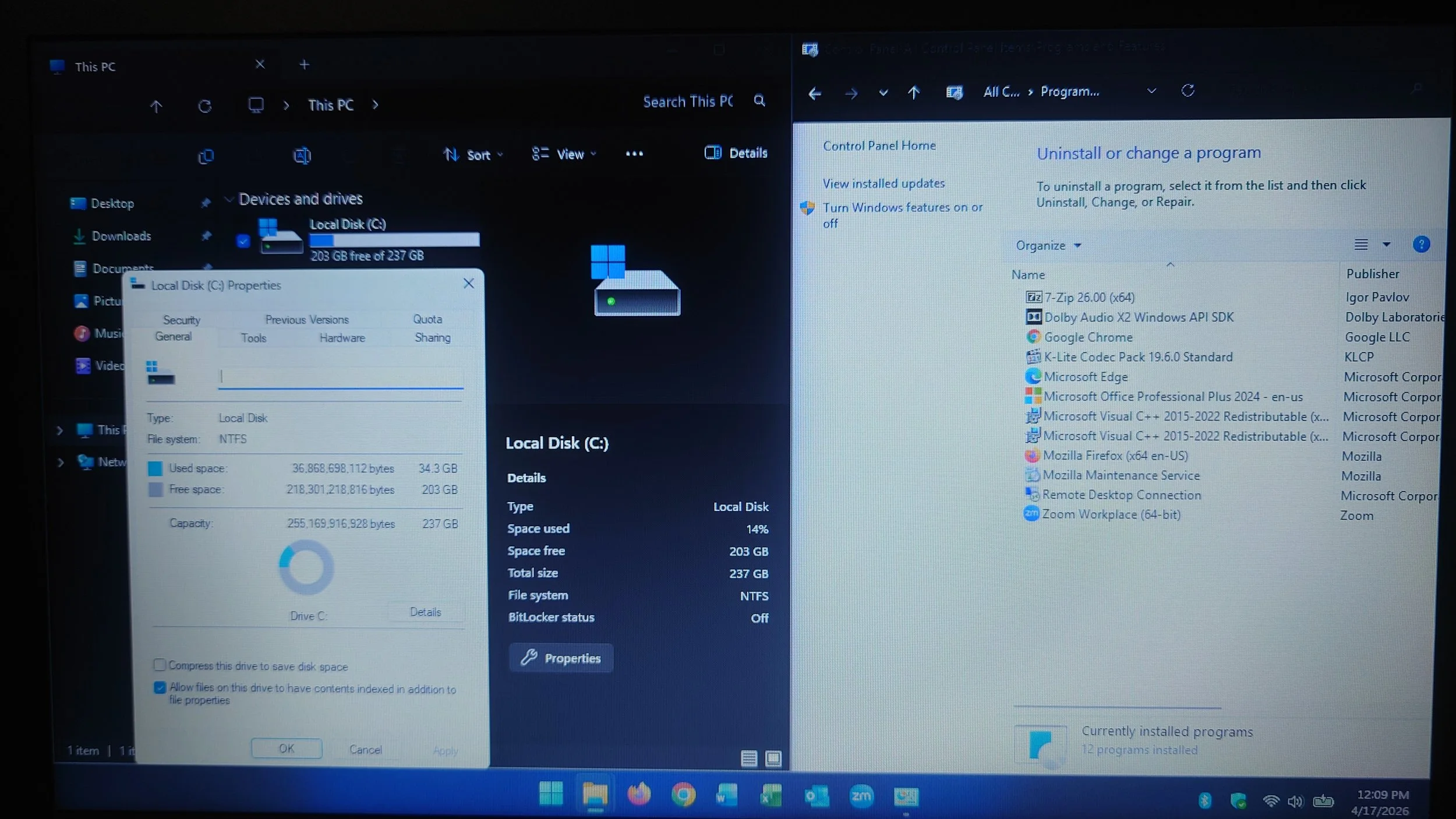
Task: Open the View dropdown in File Explorer
Action: pos(564,154)
